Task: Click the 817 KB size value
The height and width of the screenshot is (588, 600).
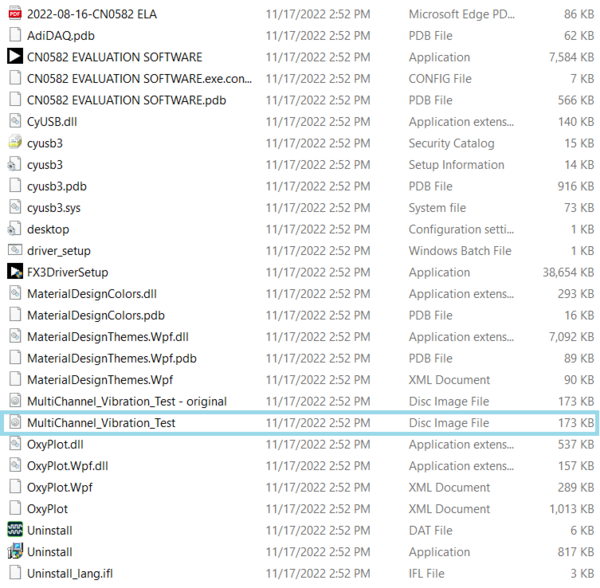Action: 576,552
